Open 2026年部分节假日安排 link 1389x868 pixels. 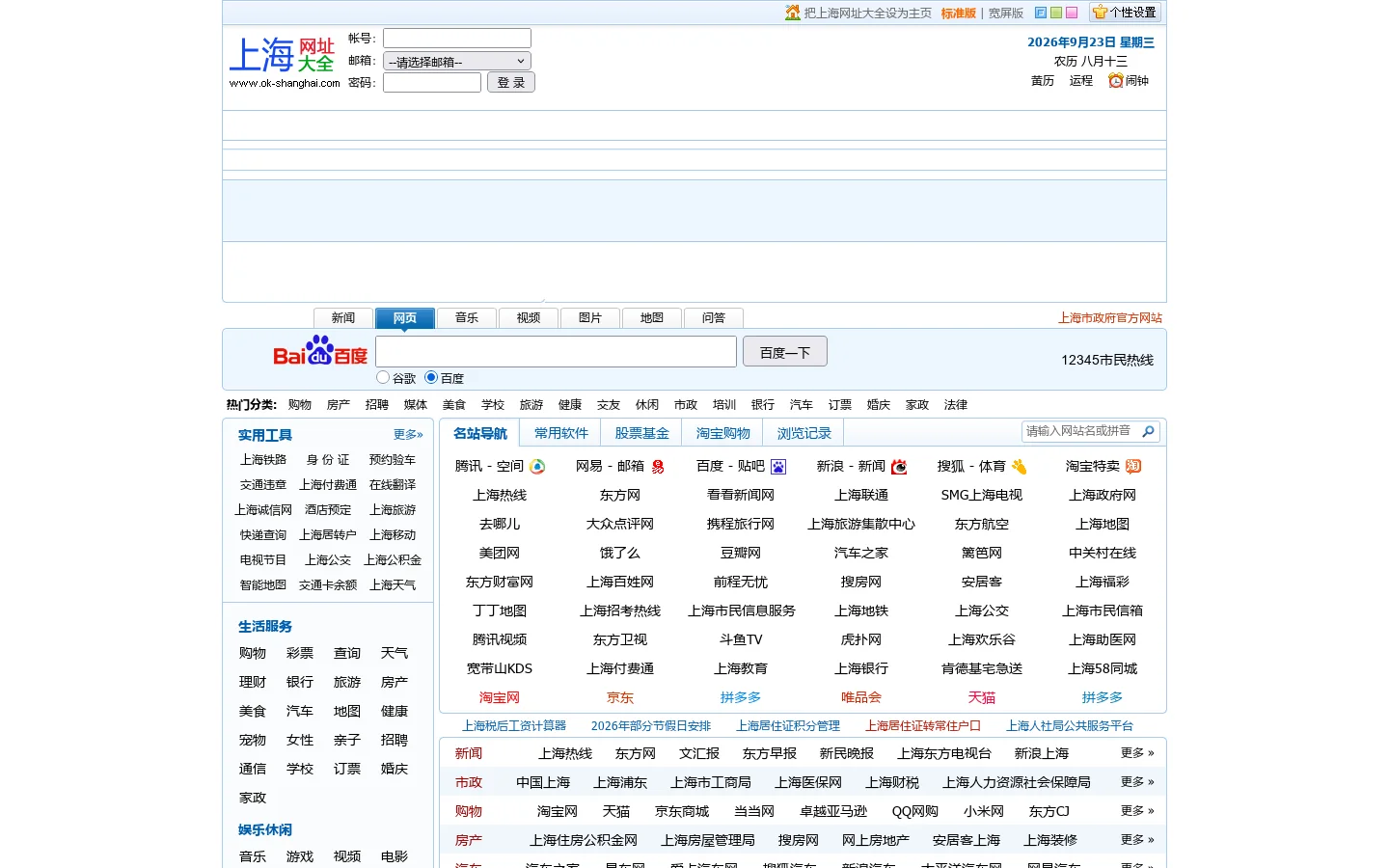point(651,726)
